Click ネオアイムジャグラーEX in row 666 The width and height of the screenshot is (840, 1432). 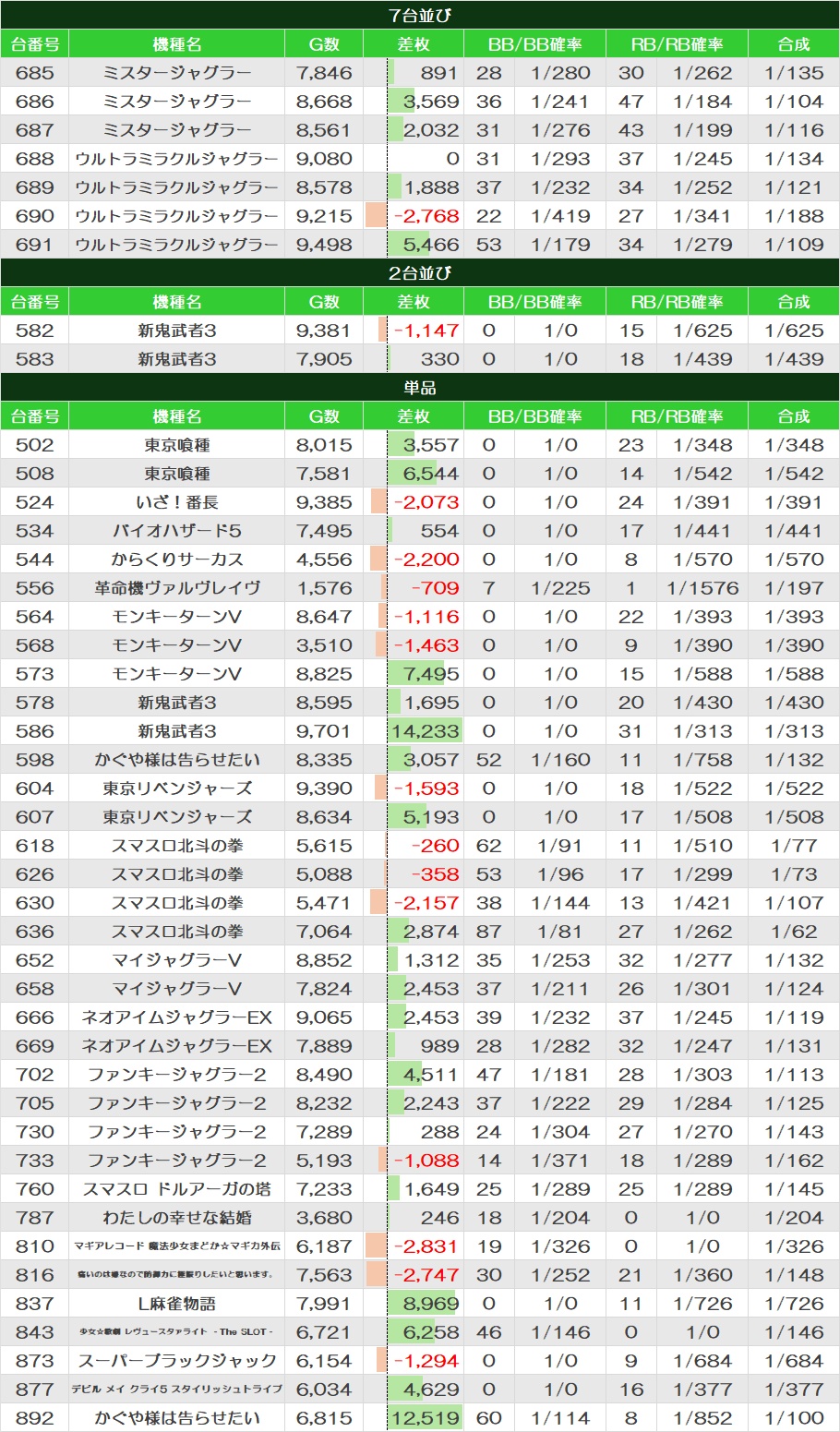[176, 1017]
